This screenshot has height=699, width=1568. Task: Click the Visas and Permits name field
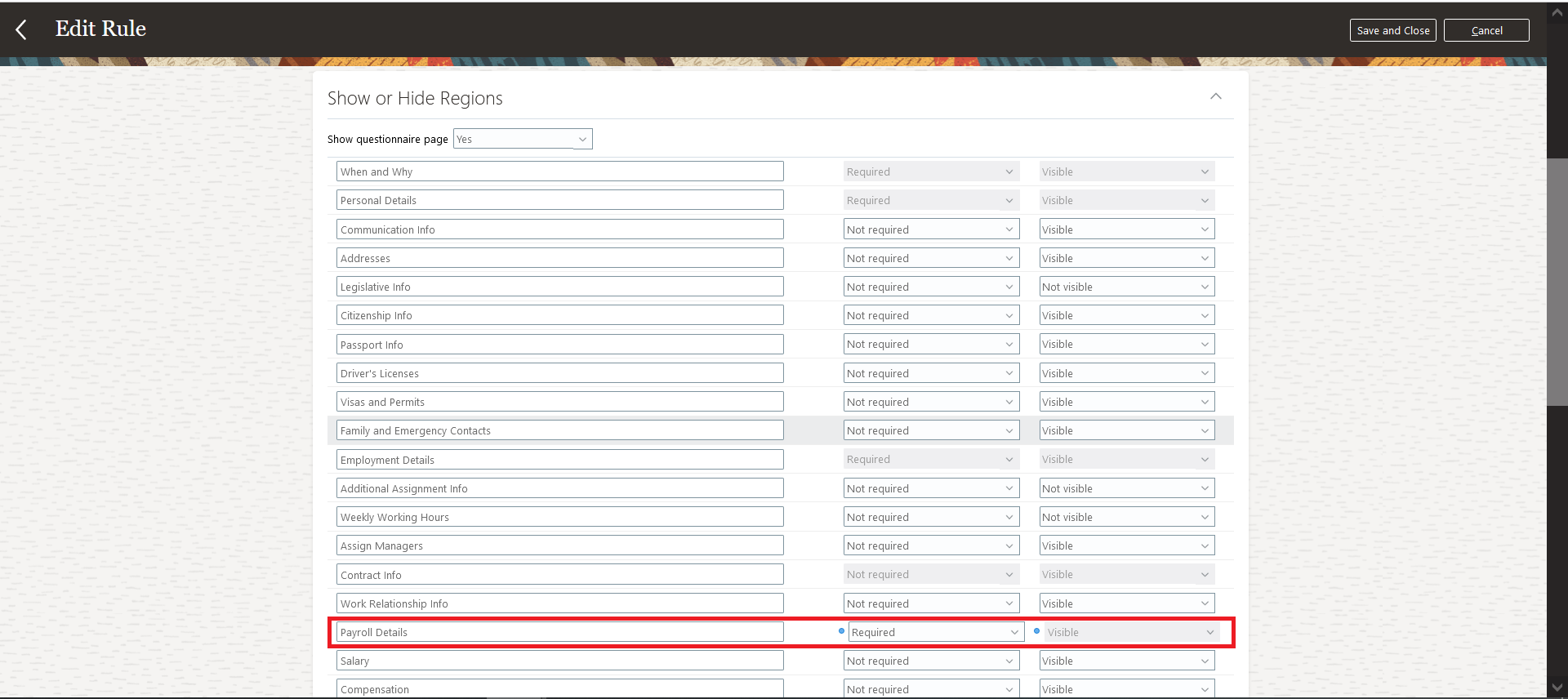(560, 402)
